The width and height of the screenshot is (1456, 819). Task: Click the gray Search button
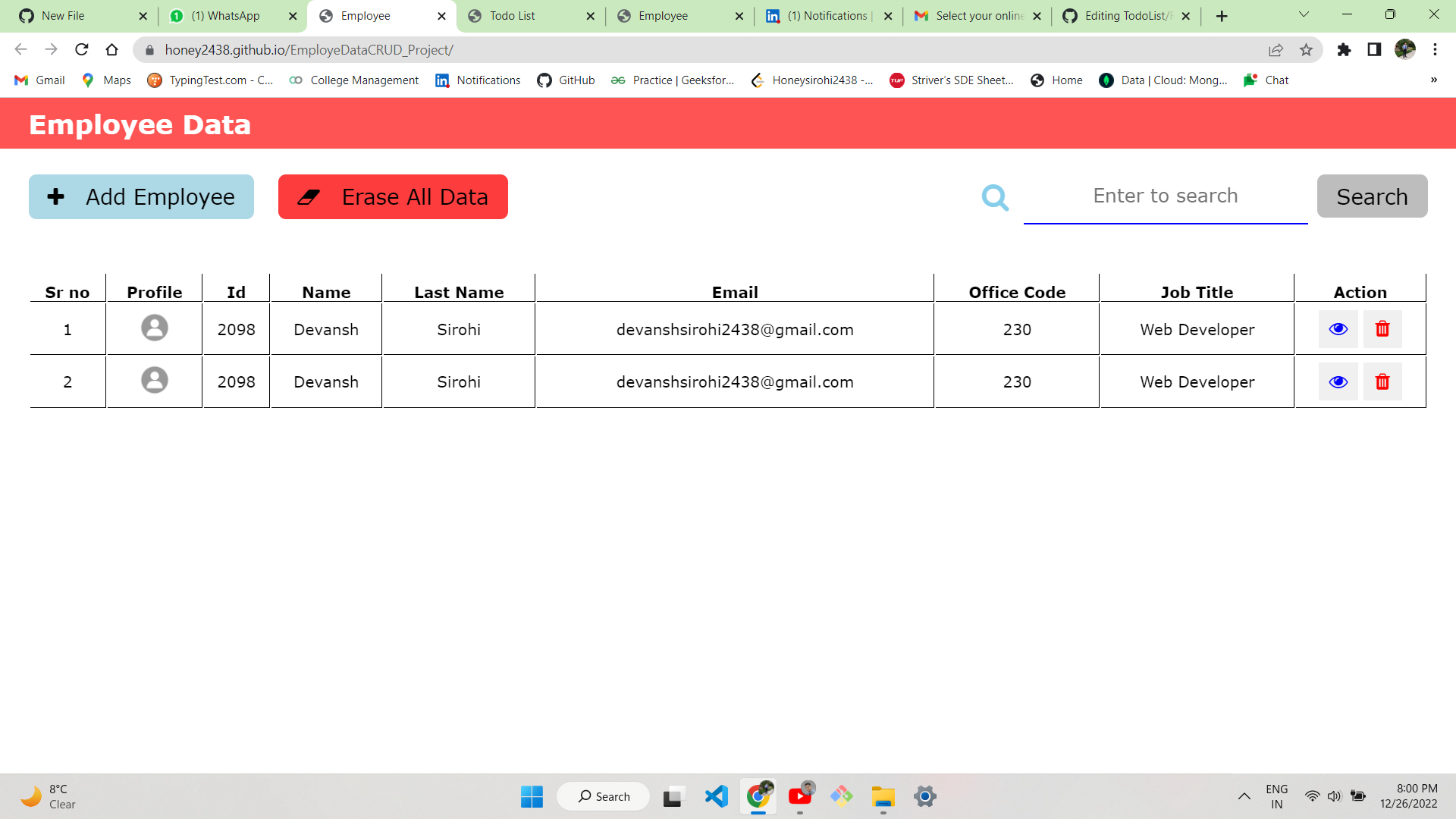point(1371,196)
